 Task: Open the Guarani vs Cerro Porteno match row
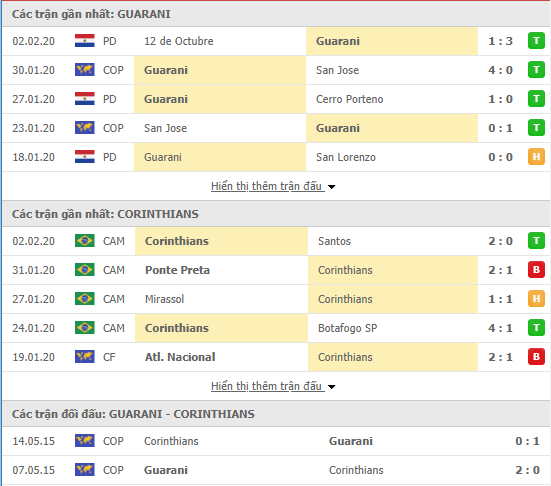276,99
